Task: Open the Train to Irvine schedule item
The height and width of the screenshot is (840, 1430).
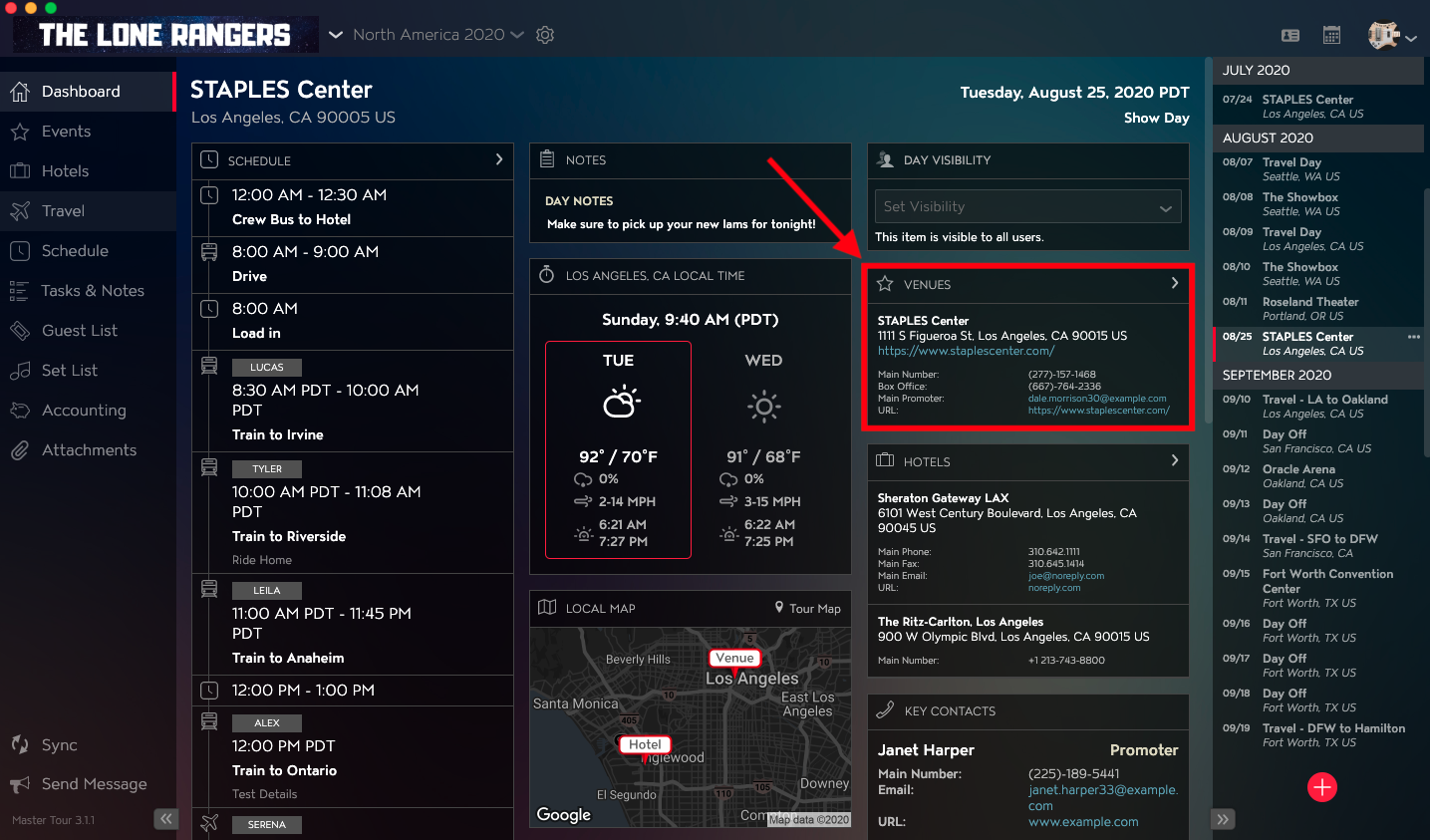Action: tap(353, 401)
